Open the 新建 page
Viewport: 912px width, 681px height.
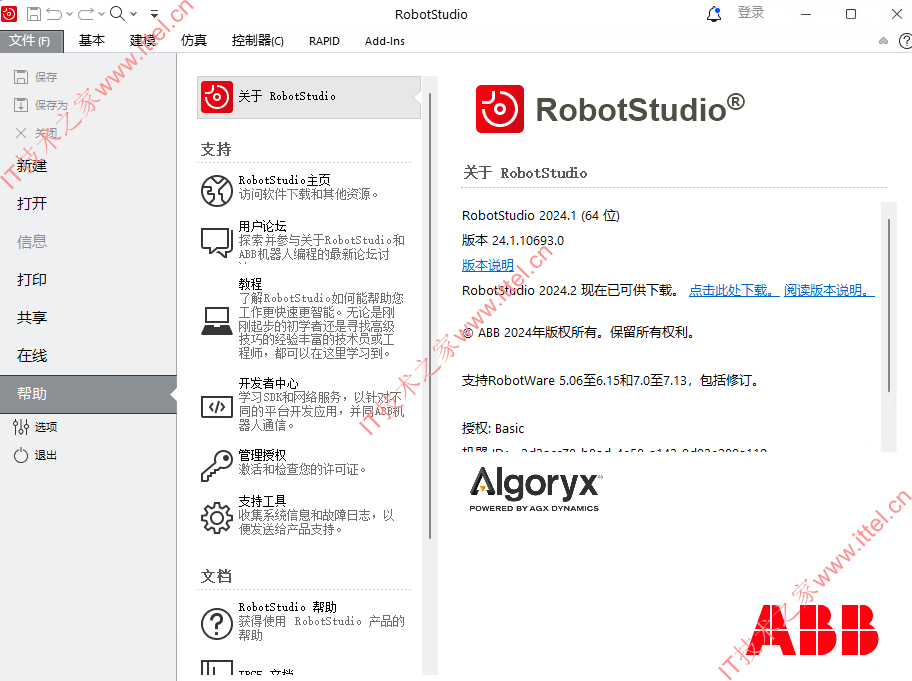(32, 166)
